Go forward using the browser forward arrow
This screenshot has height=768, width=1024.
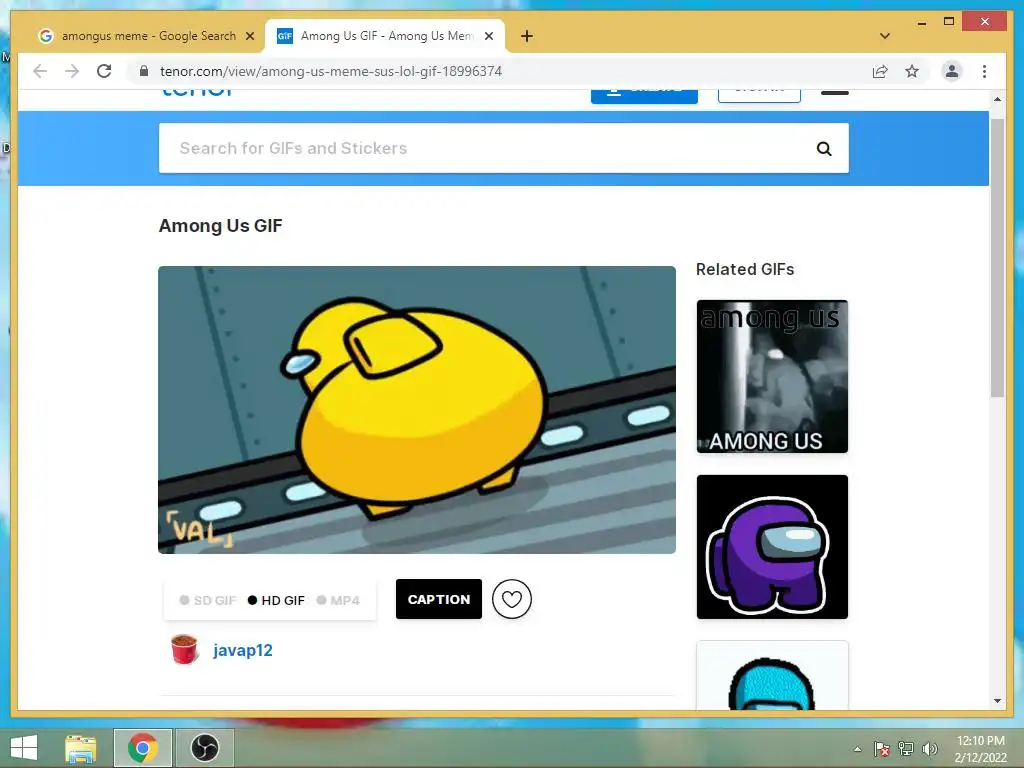(72, 71)
